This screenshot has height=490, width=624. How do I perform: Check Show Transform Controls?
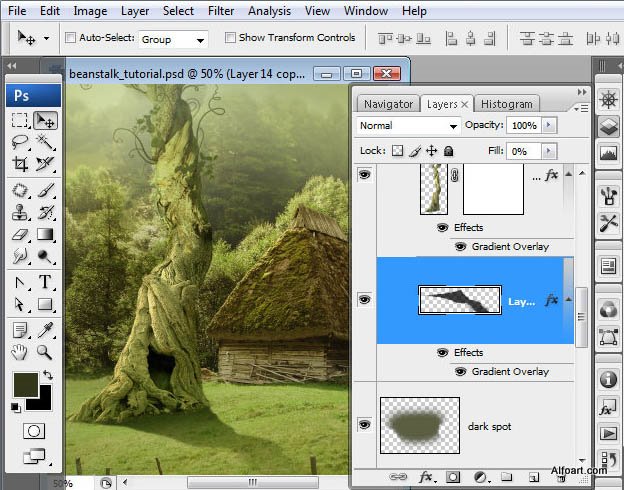pyautogui.click(x=231, y=38)
